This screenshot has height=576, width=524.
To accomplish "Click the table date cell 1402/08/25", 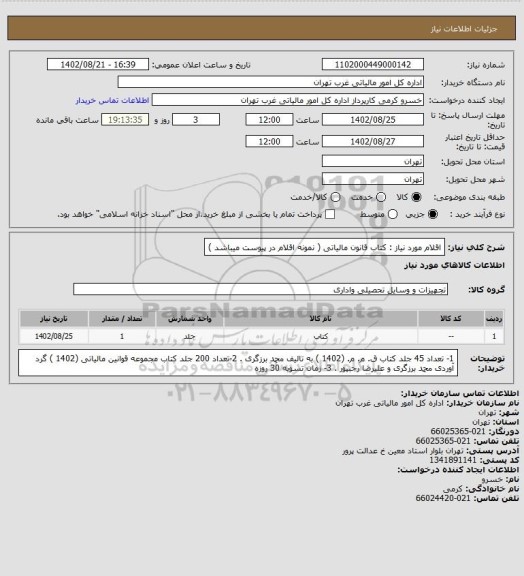I will click(x=54, y=336).
